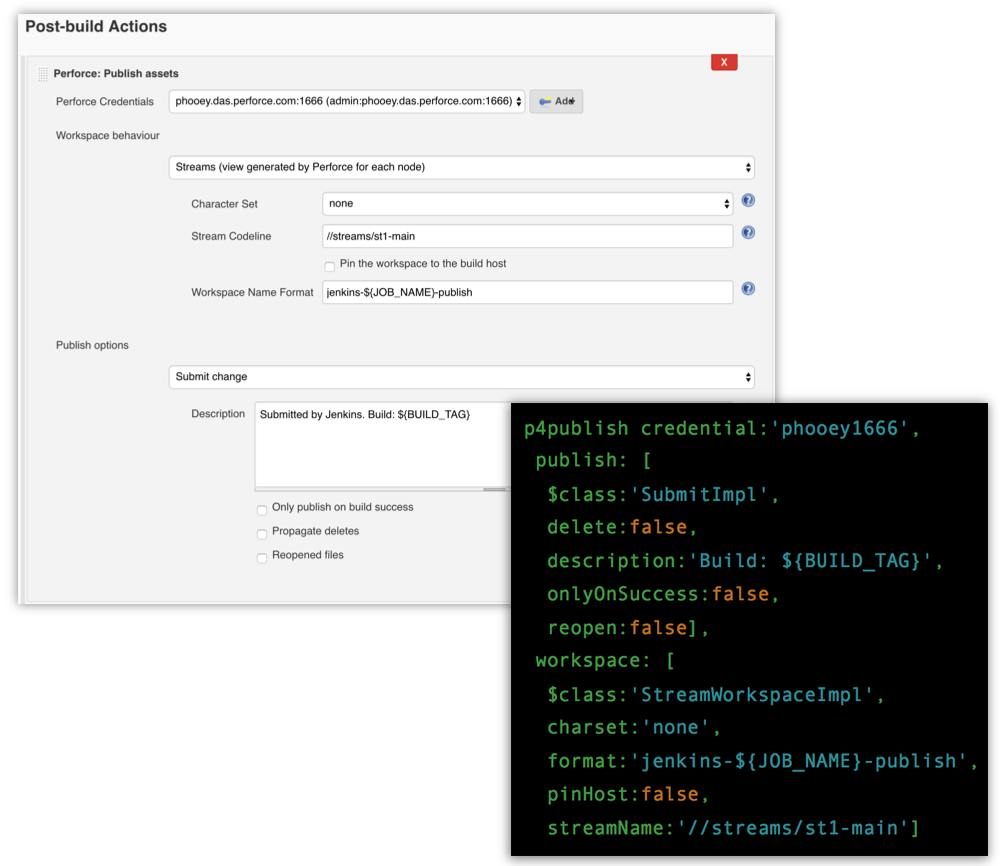1000x866 pixels.
Task: Click the Workspace Name Format text field
Action: point(530,292)
